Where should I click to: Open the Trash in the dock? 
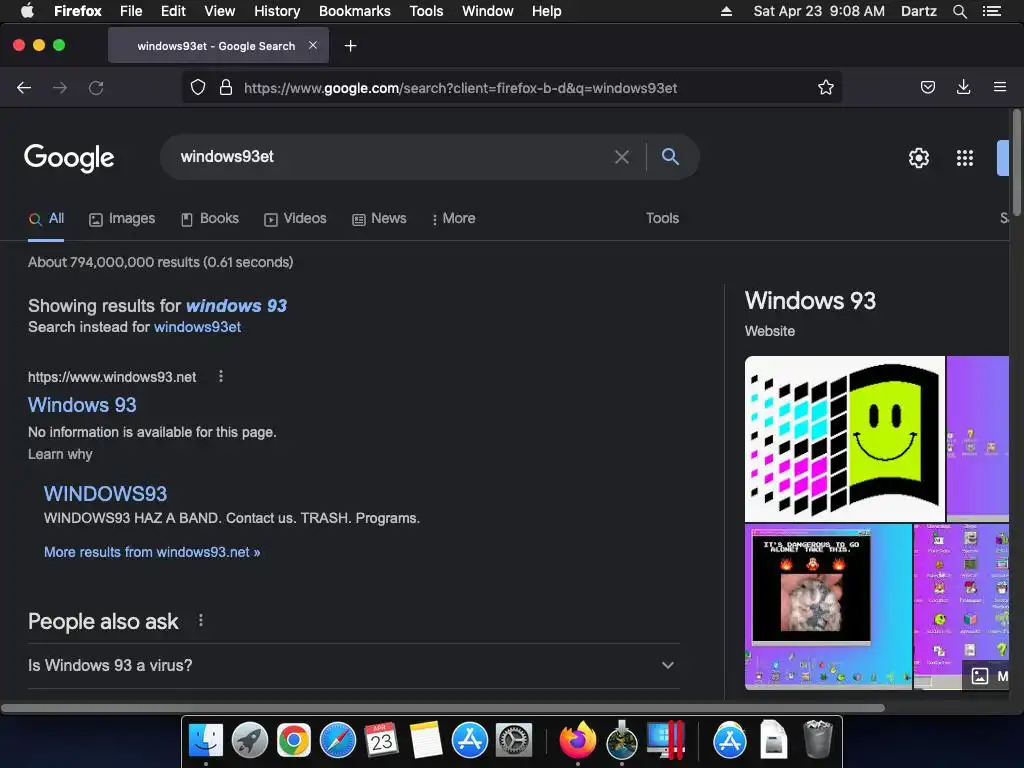(818, 739)
